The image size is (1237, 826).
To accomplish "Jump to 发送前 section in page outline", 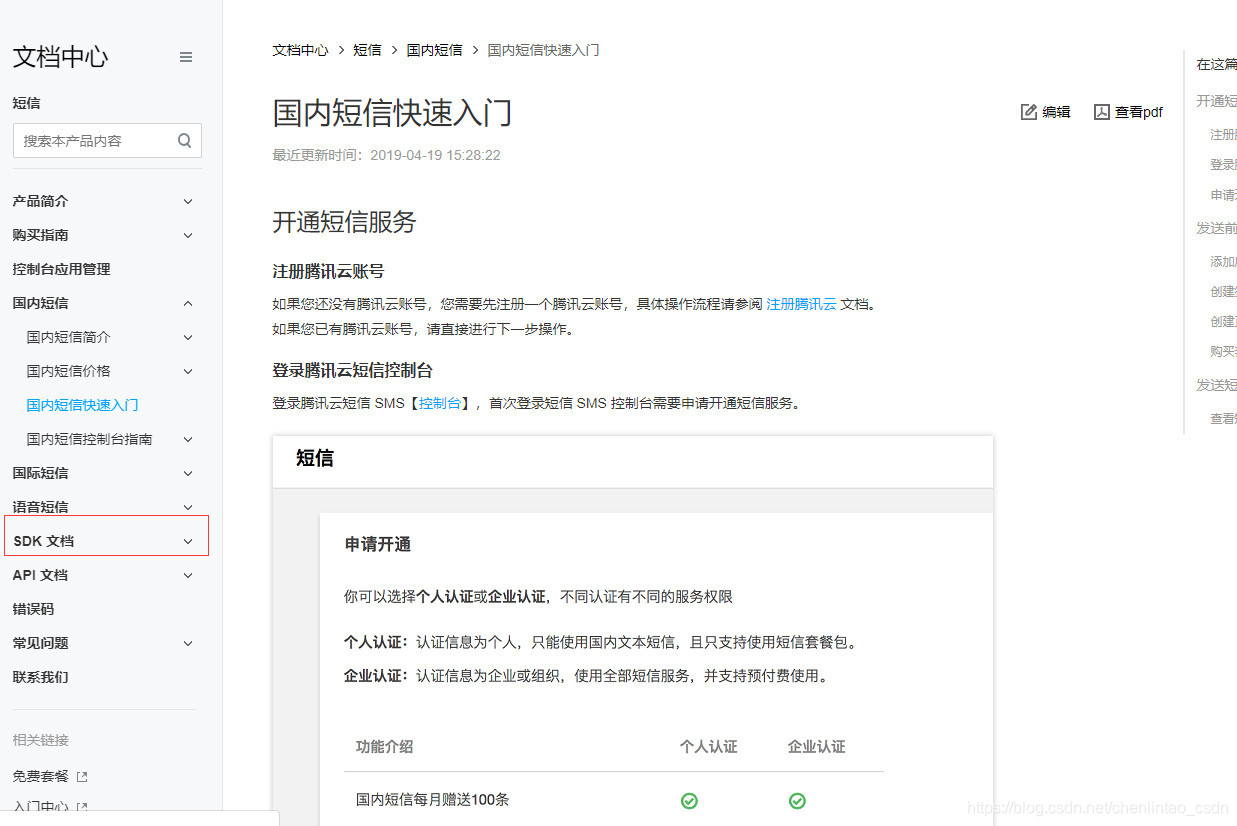I will (1216, 228).
